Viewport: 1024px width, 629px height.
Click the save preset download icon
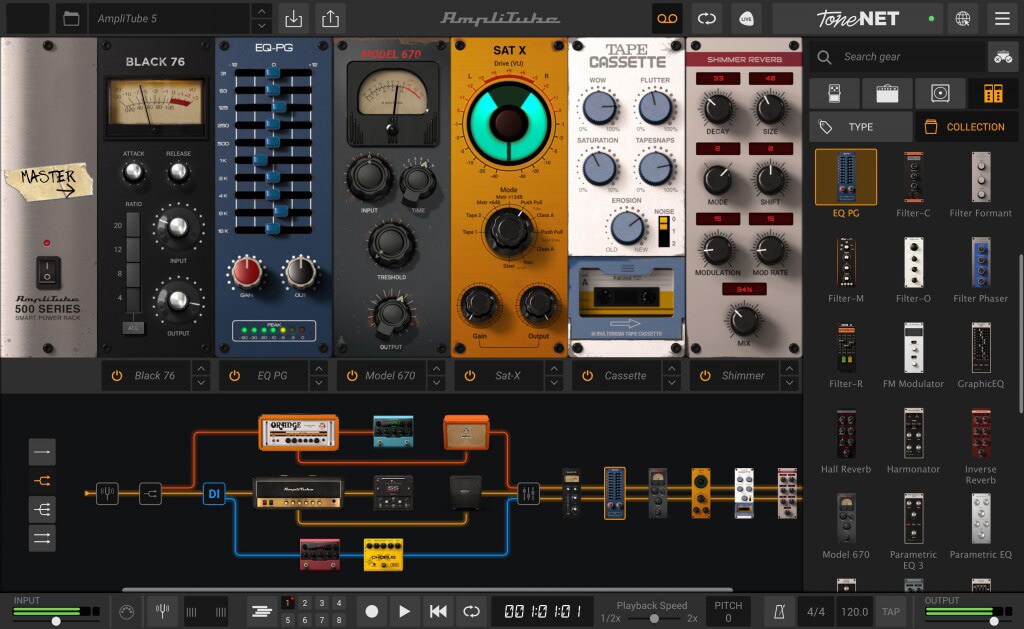(x=294, y=19)
